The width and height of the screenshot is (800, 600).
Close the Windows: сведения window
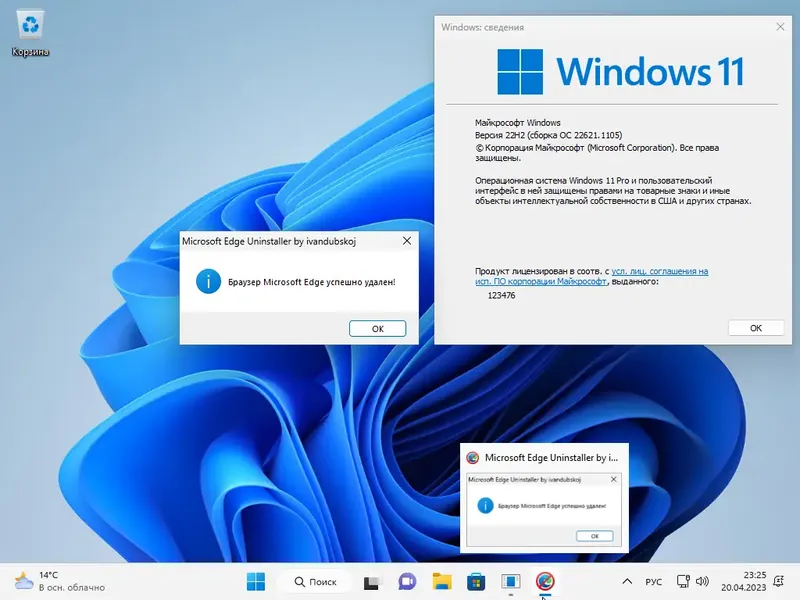click(x=780, y=27)
